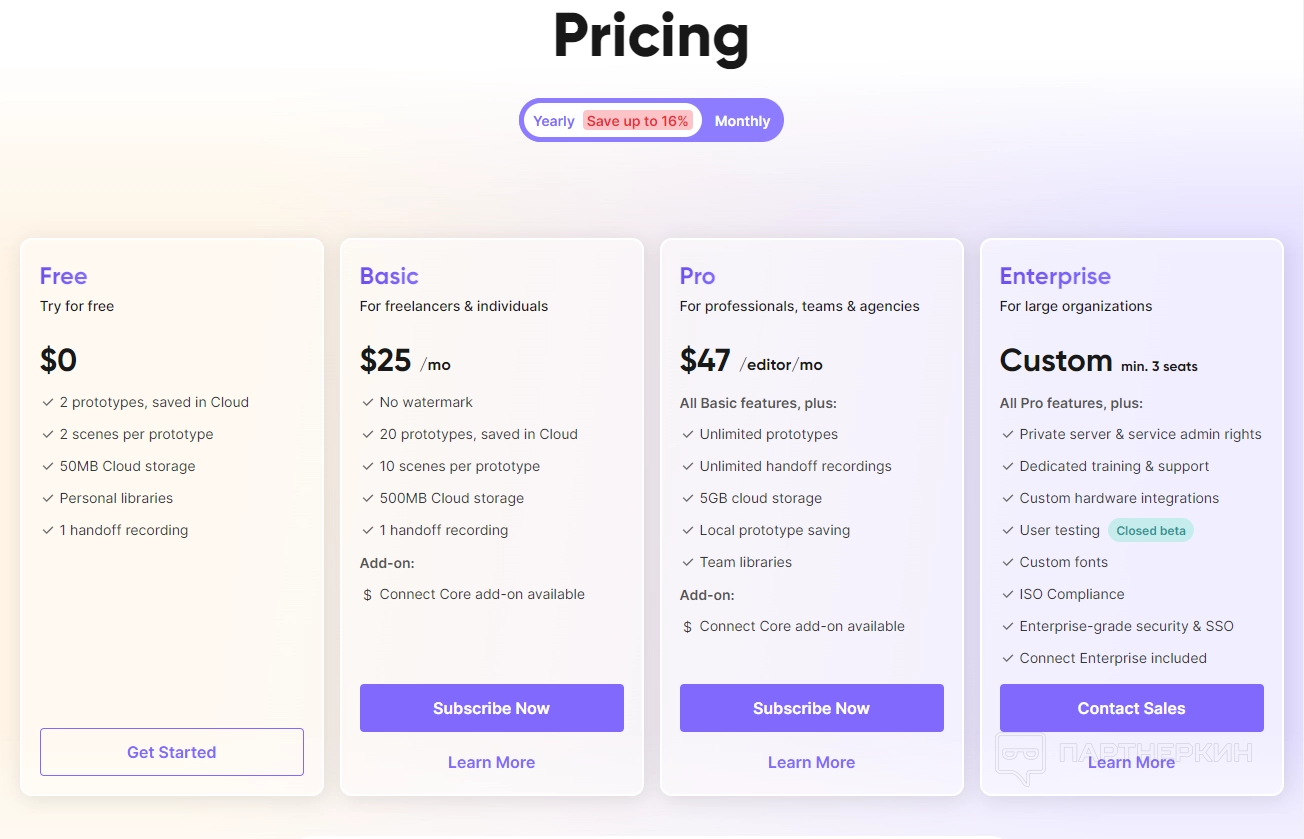Click dollar icon beside Pro Connect Core add-on
Screen dimensions: 1304x839
[687, 627]
